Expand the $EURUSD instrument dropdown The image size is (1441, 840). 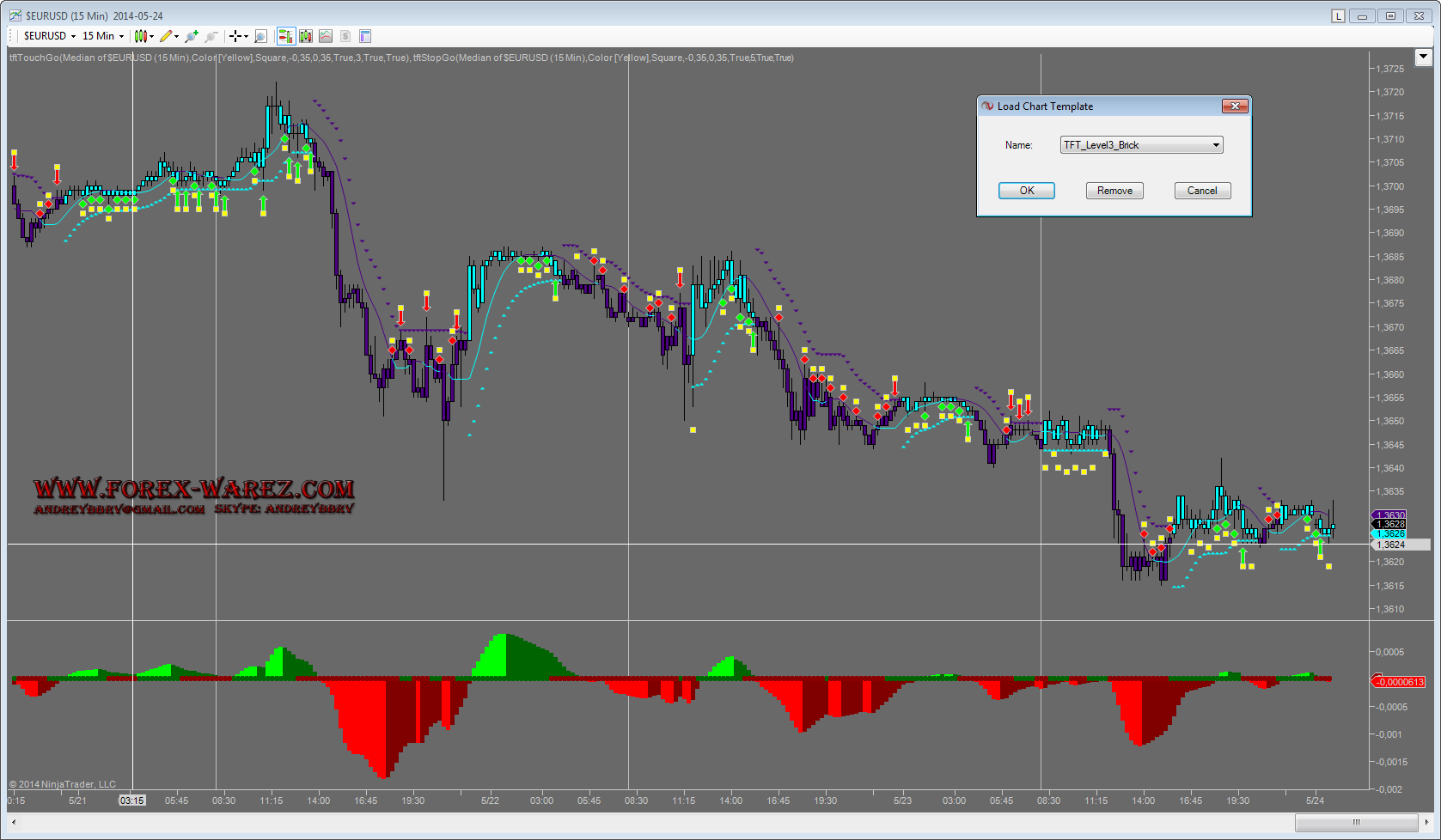click(50, 36)
